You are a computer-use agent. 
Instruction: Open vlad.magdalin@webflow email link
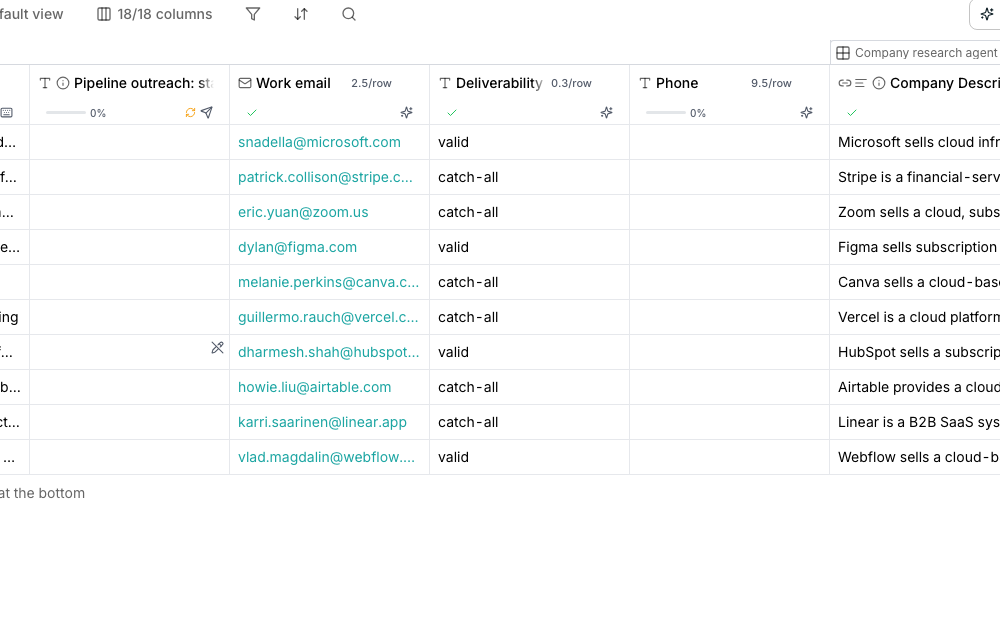[x=326, y=457]
